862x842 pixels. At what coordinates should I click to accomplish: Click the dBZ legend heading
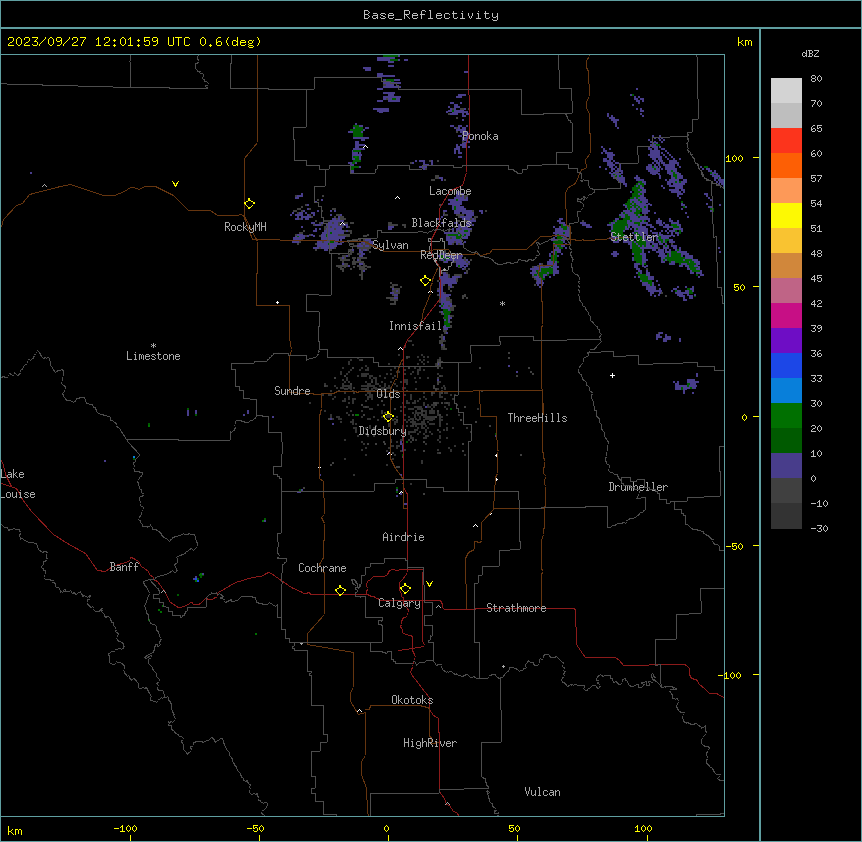point(810,53)
